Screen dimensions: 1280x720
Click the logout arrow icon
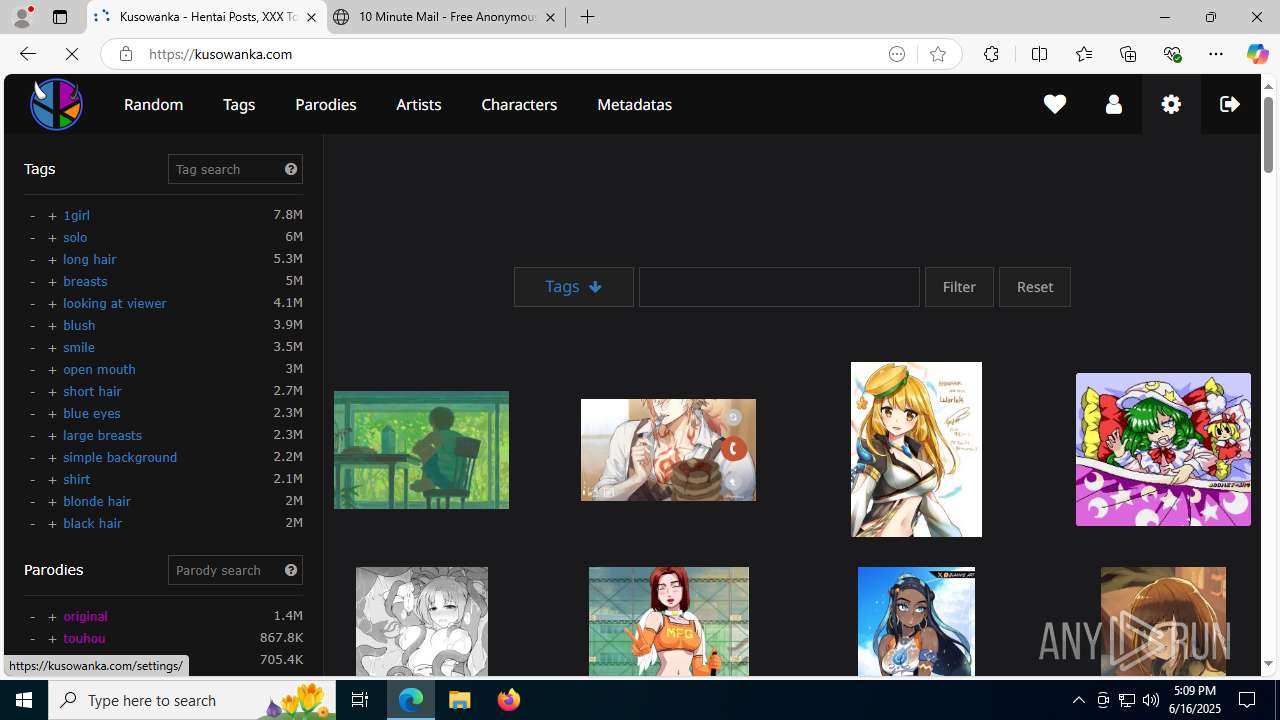1230,104
